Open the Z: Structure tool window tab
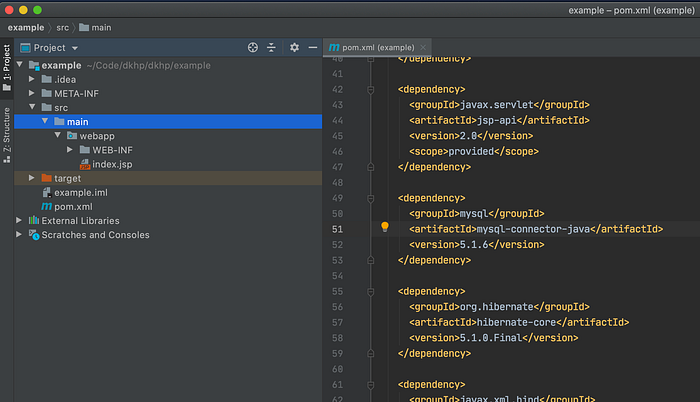The width and height of the screenshot is (700, 402). point(7,135)
